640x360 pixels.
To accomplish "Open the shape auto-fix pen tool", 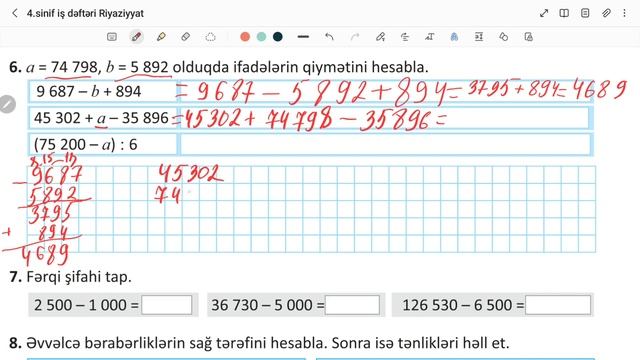I will [380, 37].
